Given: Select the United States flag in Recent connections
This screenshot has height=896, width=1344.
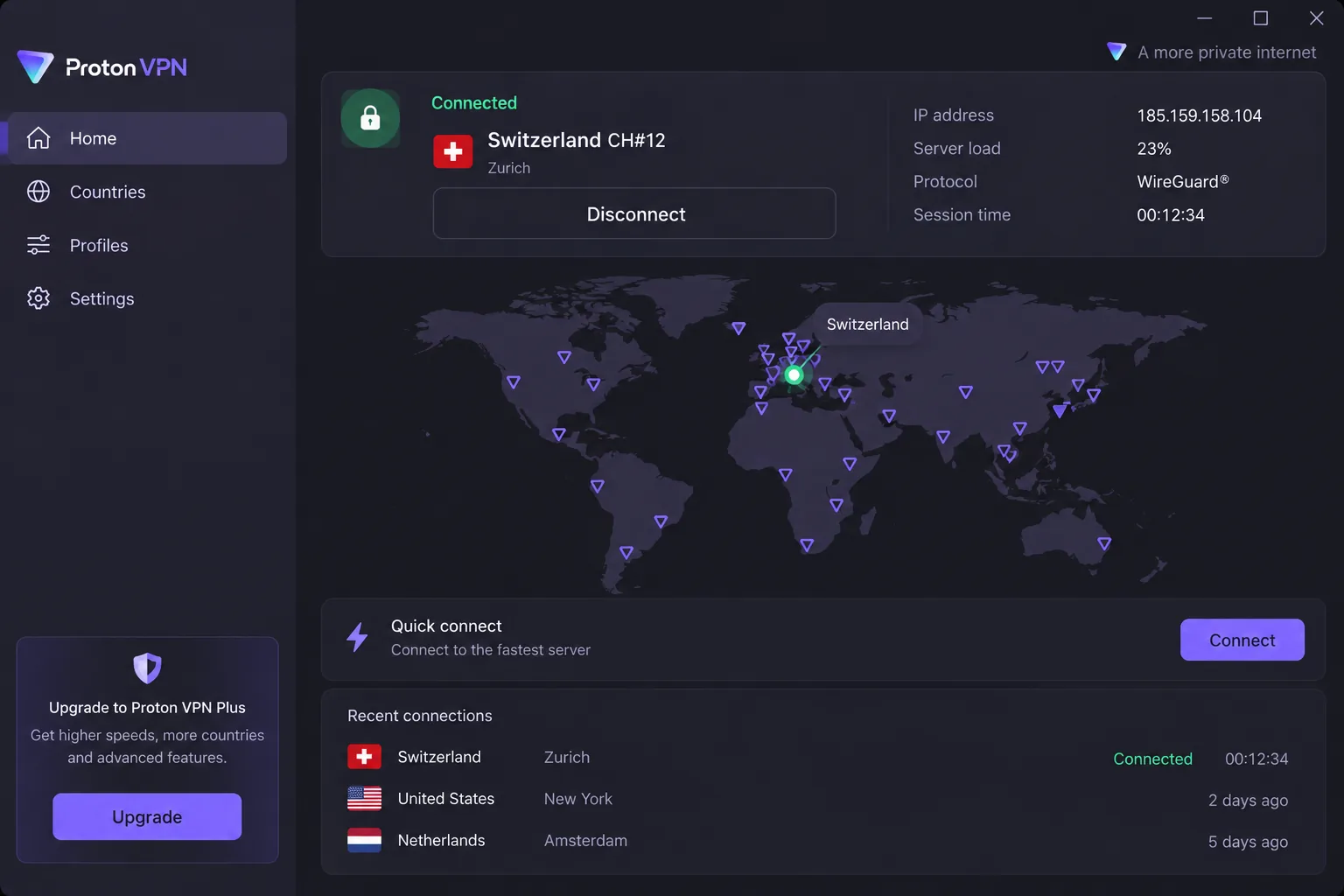Looking at the screenshot, I should [x=364, y=798].
